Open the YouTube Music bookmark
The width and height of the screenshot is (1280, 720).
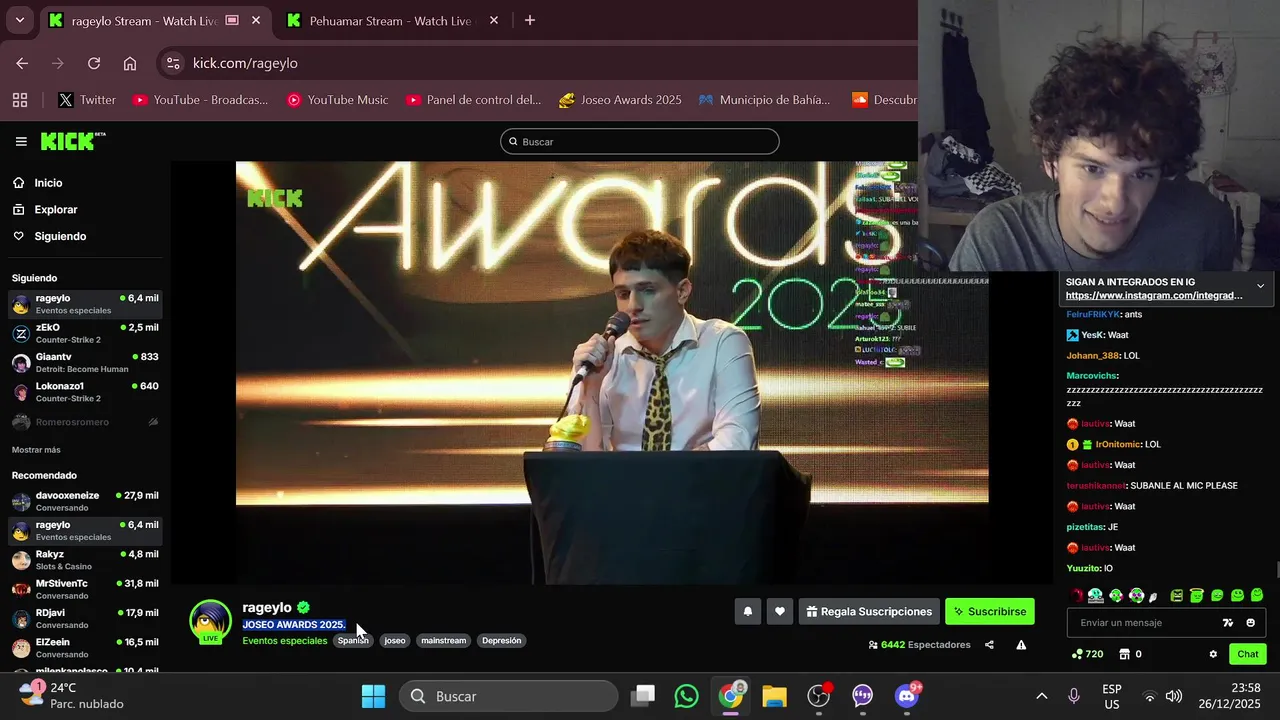(337, 100)
